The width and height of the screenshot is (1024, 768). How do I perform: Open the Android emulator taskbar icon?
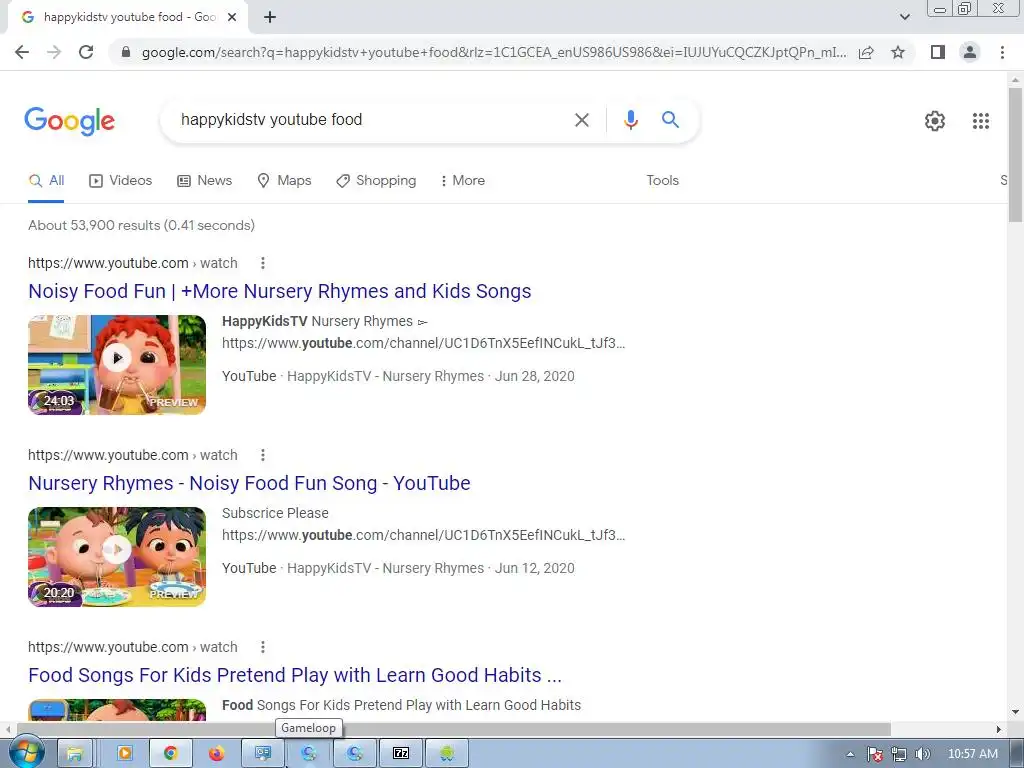tap(447, 754)
